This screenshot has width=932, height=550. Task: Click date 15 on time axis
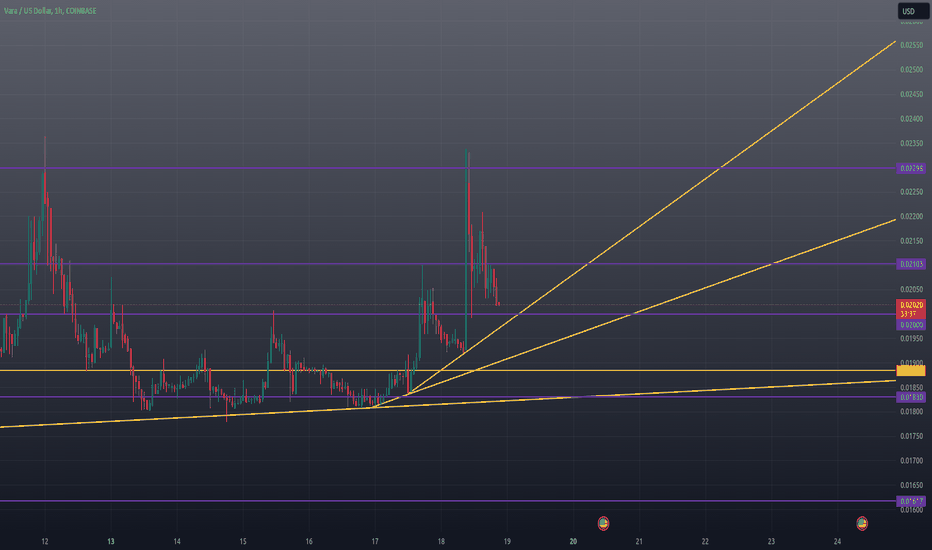click(243, 541)
